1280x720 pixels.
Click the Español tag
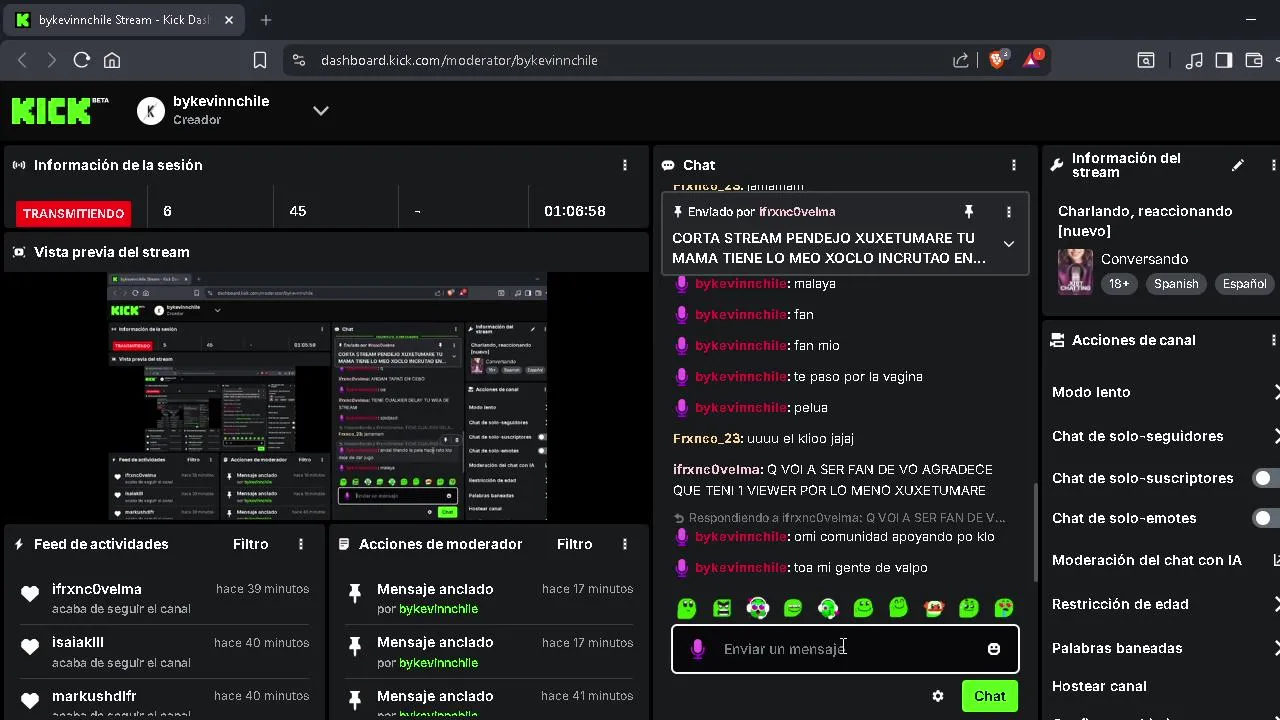pyautogui.click(x=1244, y=284)
